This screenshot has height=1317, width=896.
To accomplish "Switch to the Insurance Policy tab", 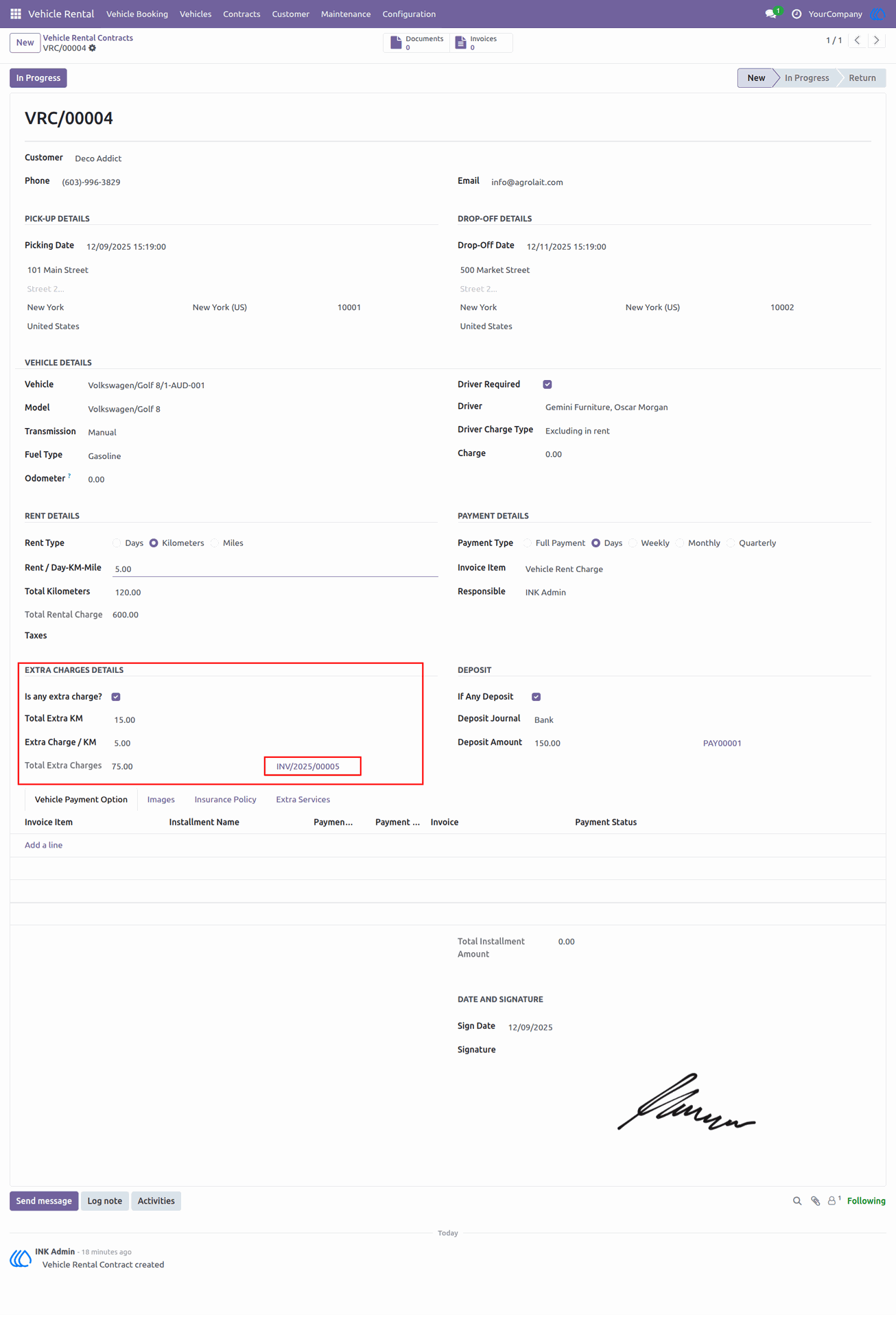I will [225, 799].
